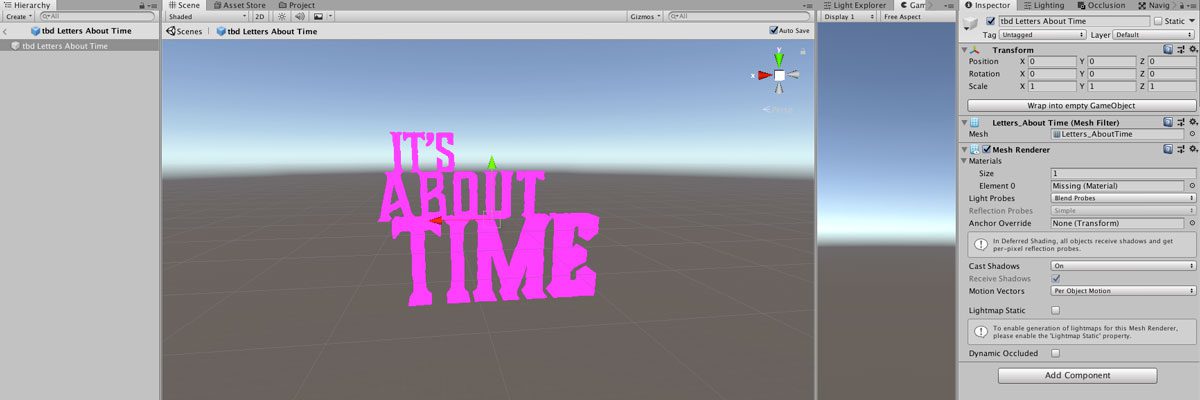Toggle the Receive Shadows checkbox
The image size is (1200, 400).
pyautogui.click(x=1056, y=278)
